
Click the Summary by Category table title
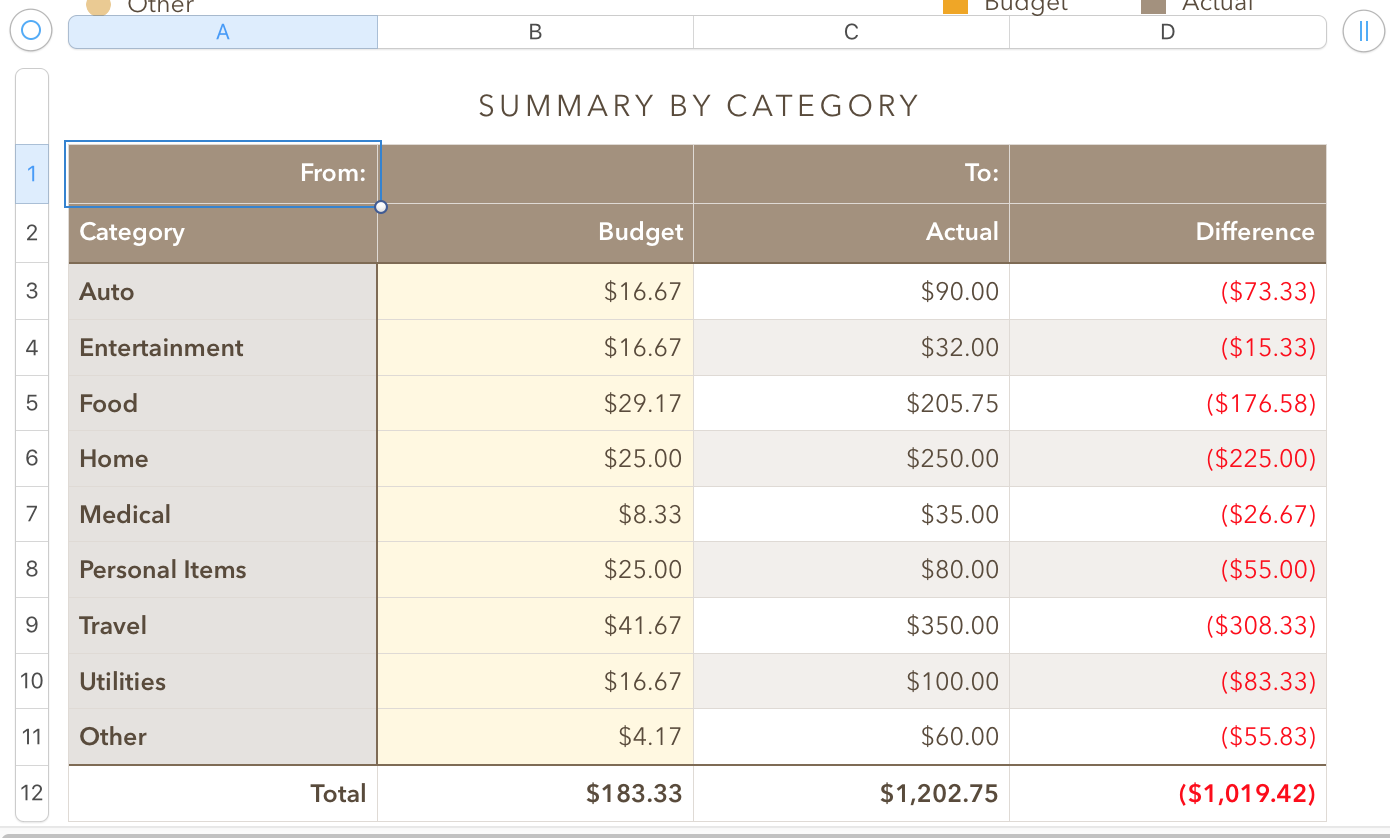[698, 106]
